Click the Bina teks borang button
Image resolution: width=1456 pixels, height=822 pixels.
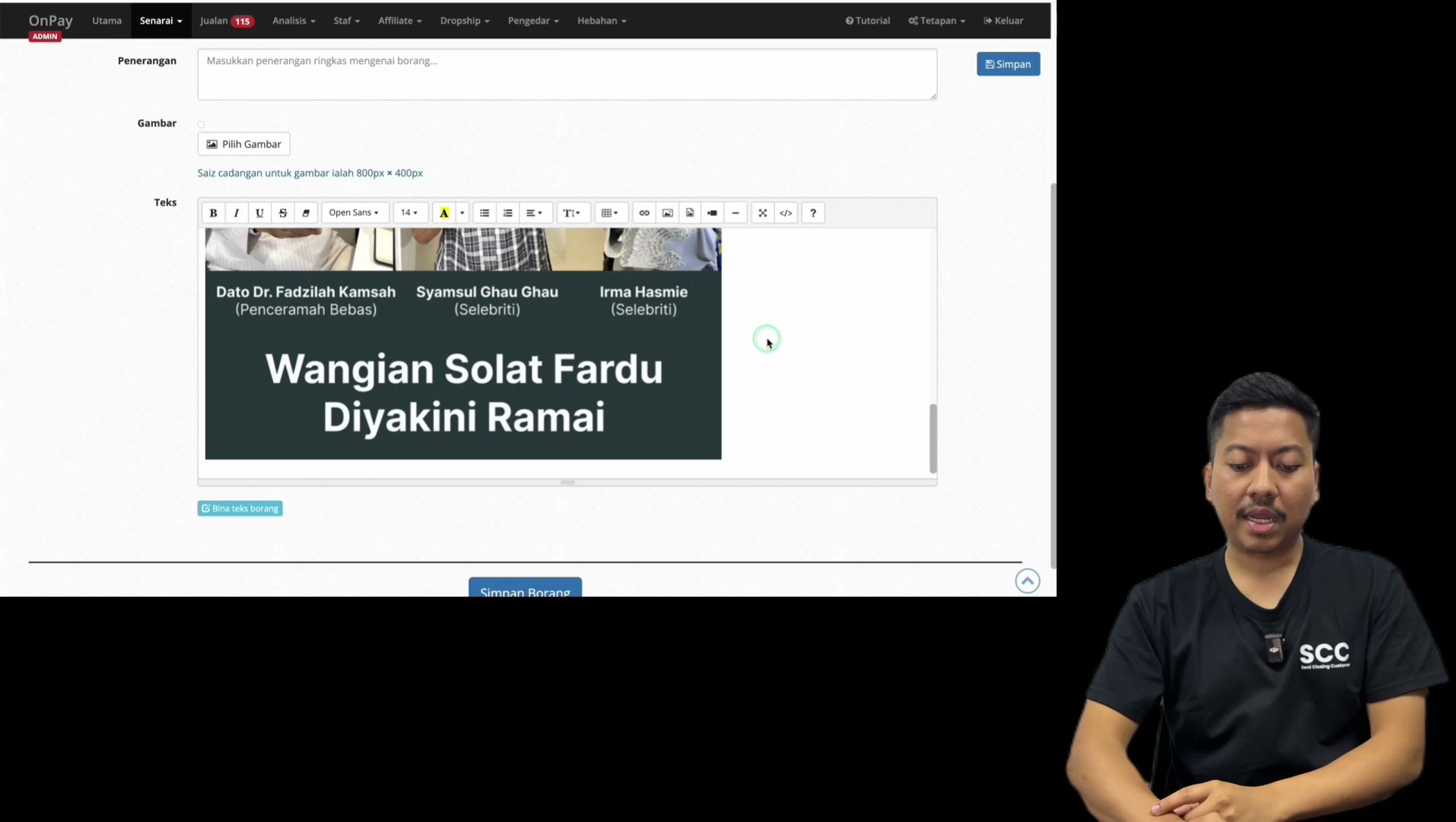240,508
